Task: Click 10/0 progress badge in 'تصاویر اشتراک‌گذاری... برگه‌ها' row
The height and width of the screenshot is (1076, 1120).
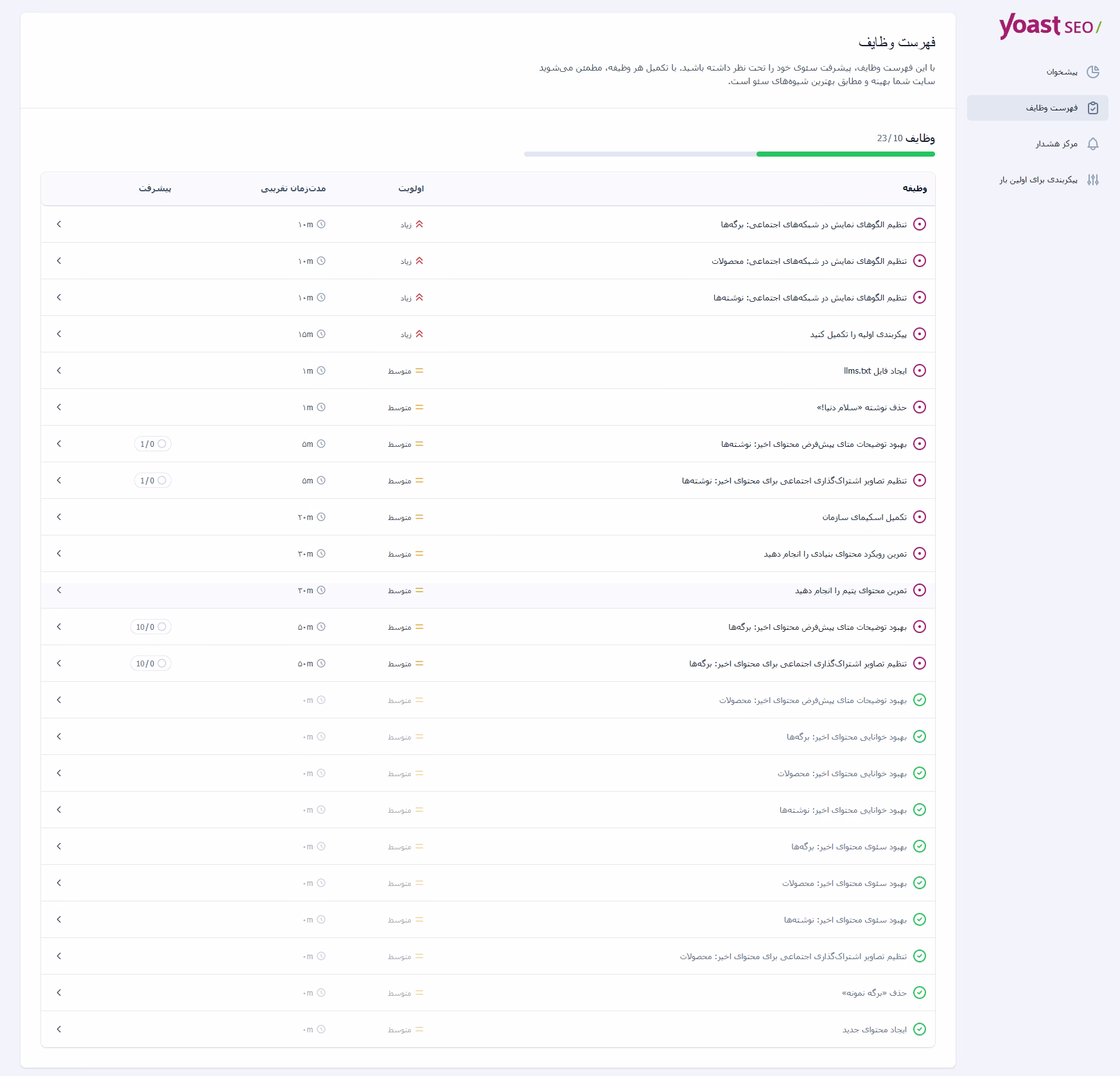Action: click(x=151, y=663)
